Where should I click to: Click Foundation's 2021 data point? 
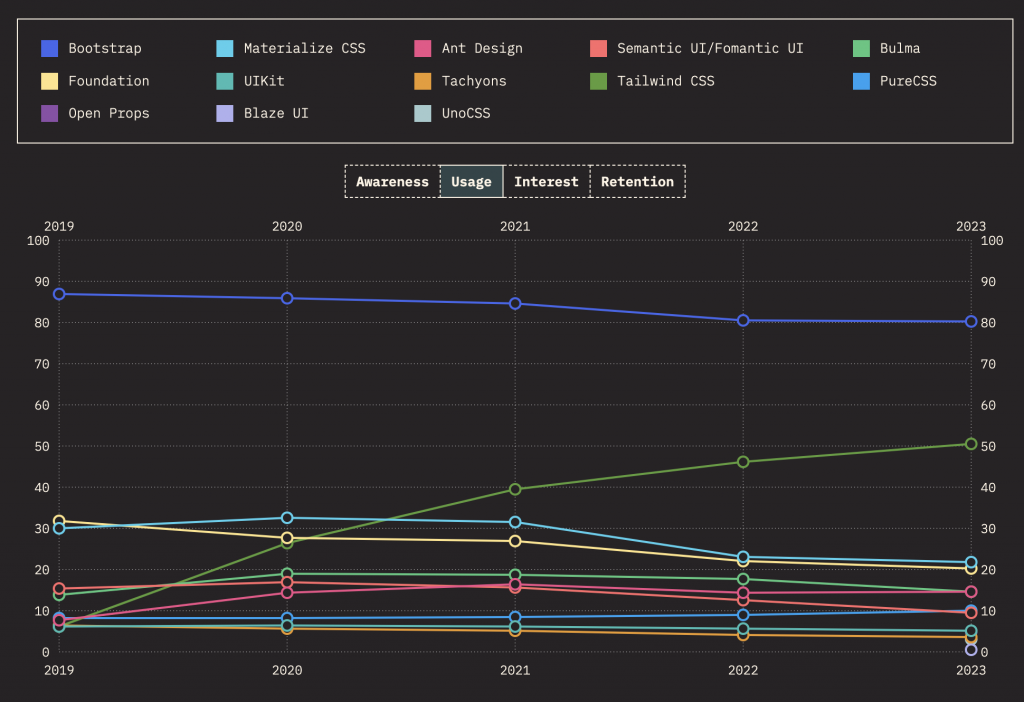point(515,541)
